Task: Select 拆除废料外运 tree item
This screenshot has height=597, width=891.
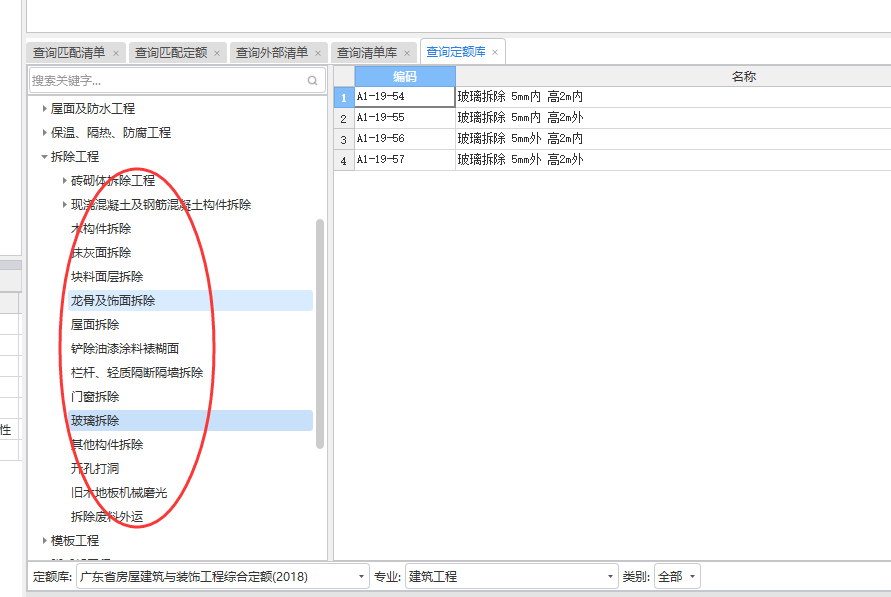Action: [x=107, y=516]
